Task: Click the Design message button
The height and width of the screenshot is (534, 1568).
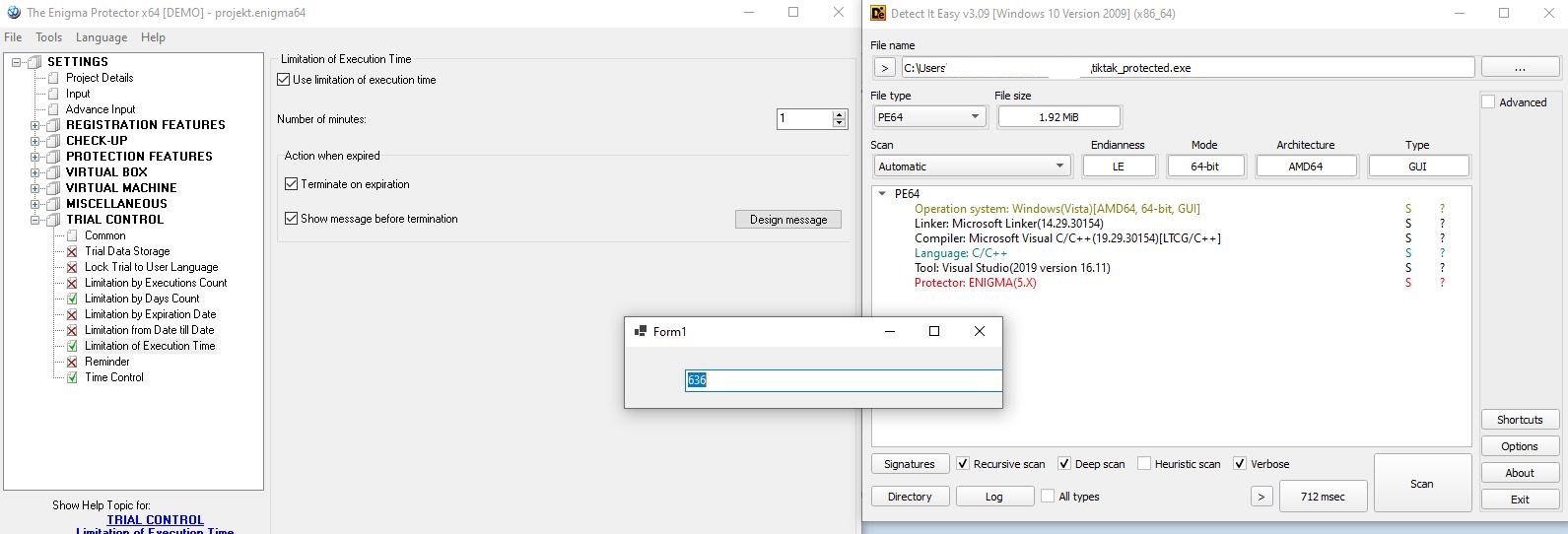Action: (787, 220)
